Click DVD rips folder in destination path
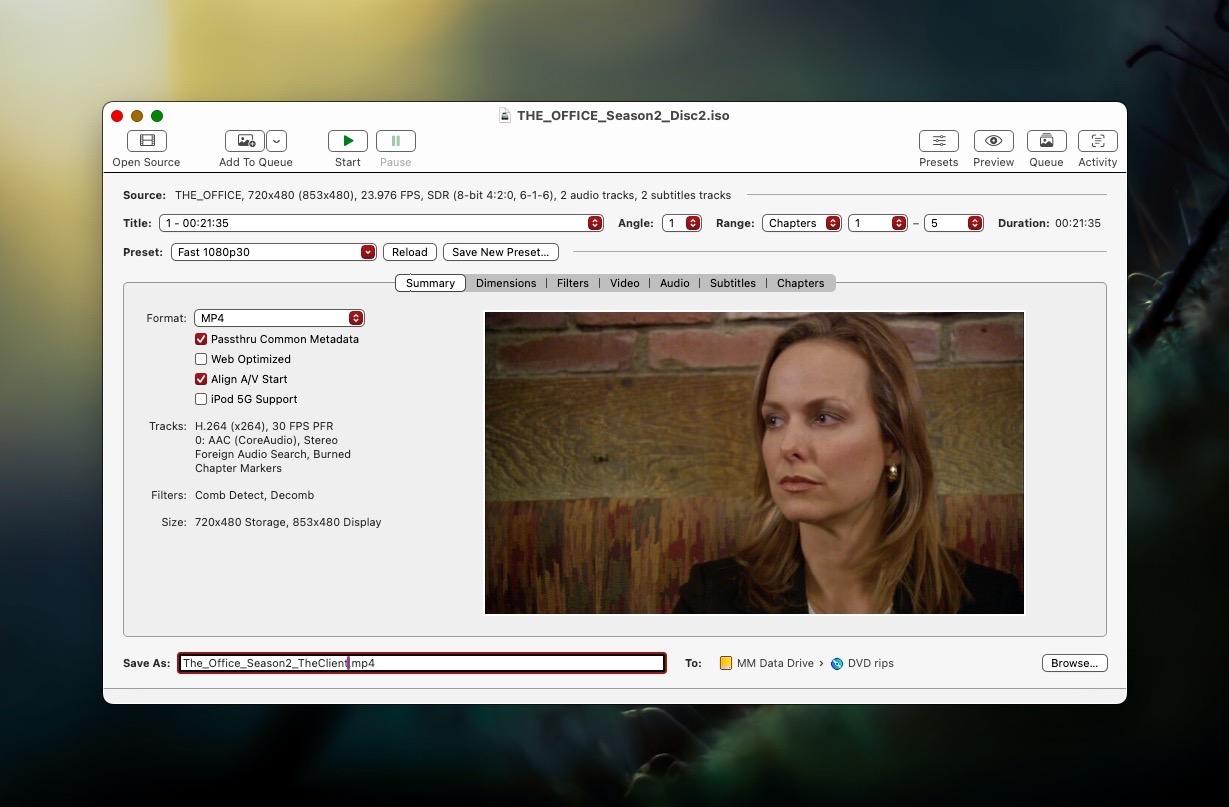The height and width of the screenshot is (807, 1229). pos(862,663)
